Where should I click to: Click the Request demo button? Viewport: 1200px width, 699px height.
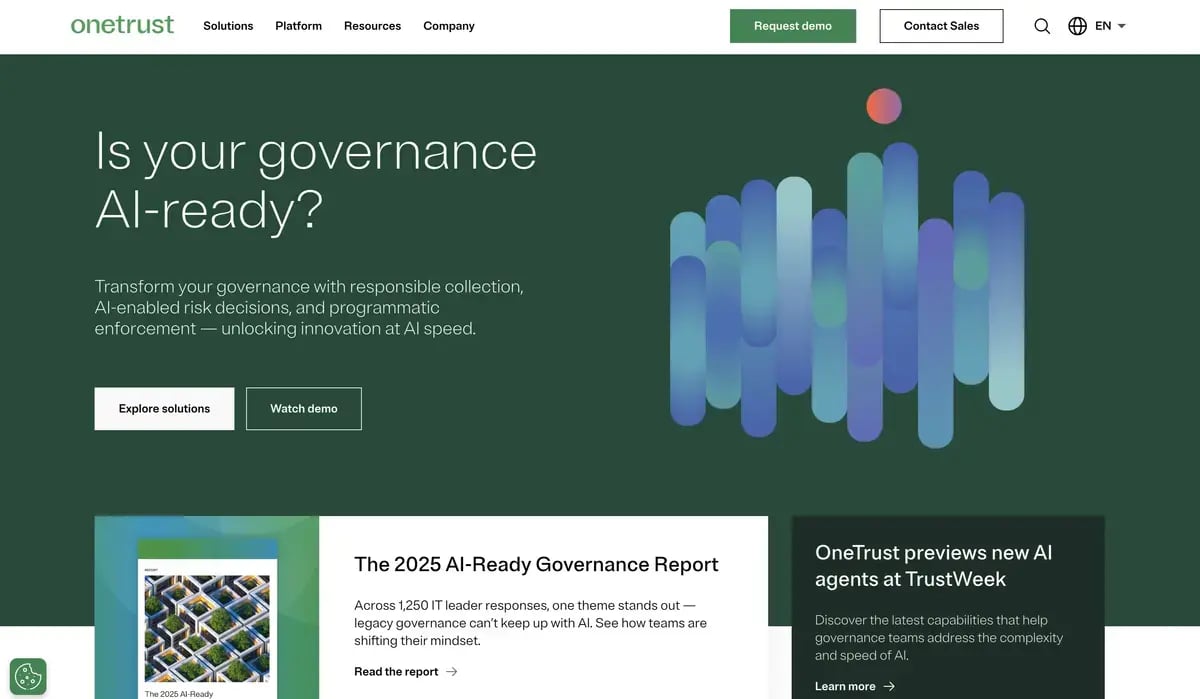(793, 26)
